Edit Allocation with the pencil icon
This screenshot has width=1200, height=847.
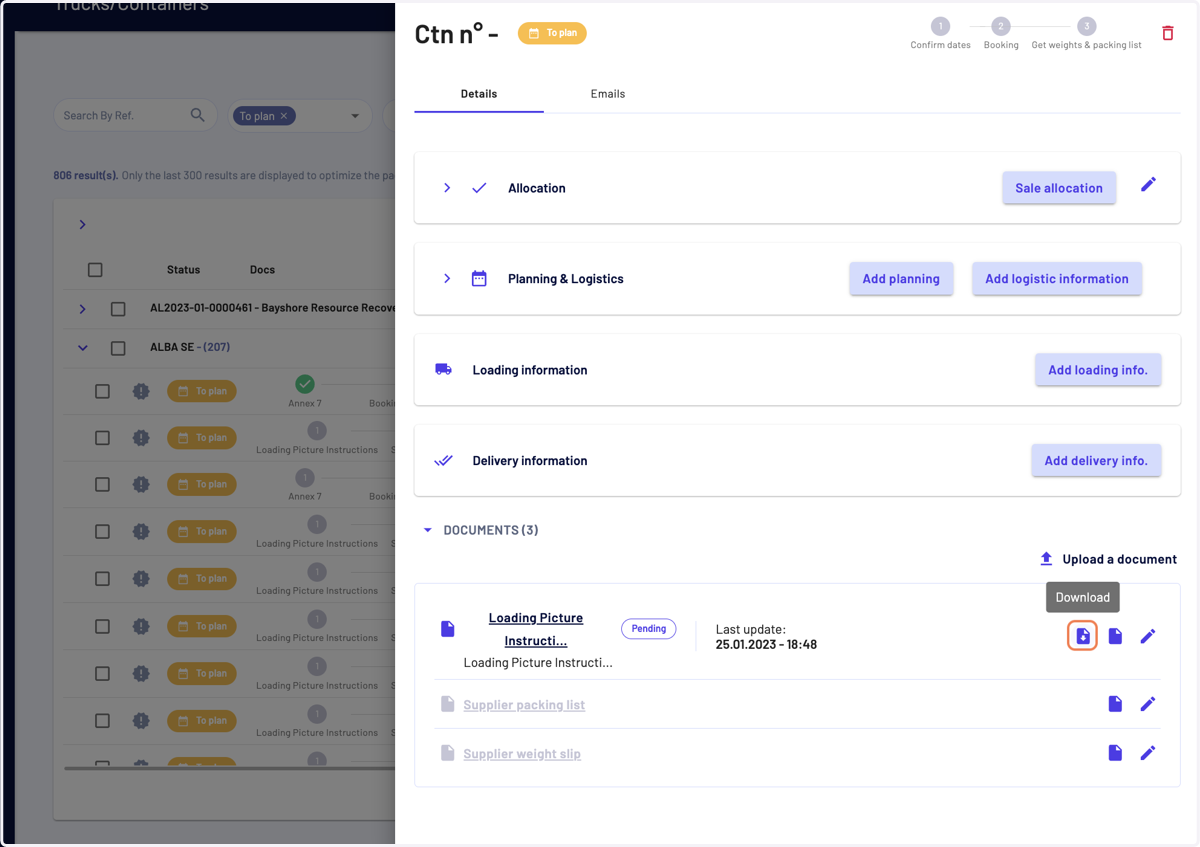click(1148, 185)
